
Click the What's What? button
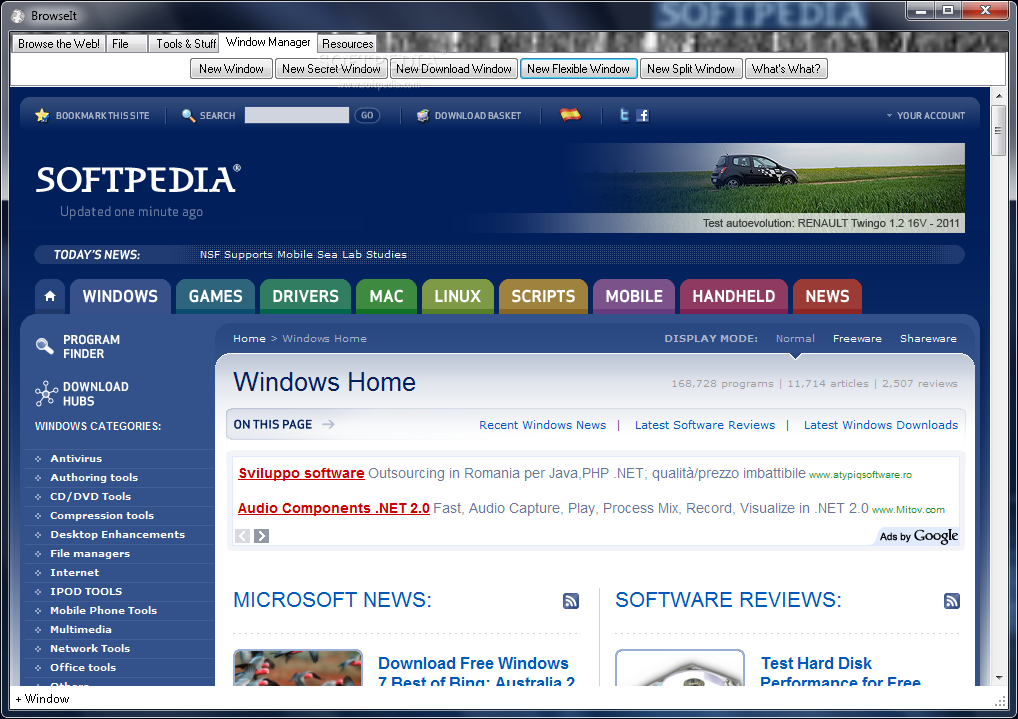(786, 69)
